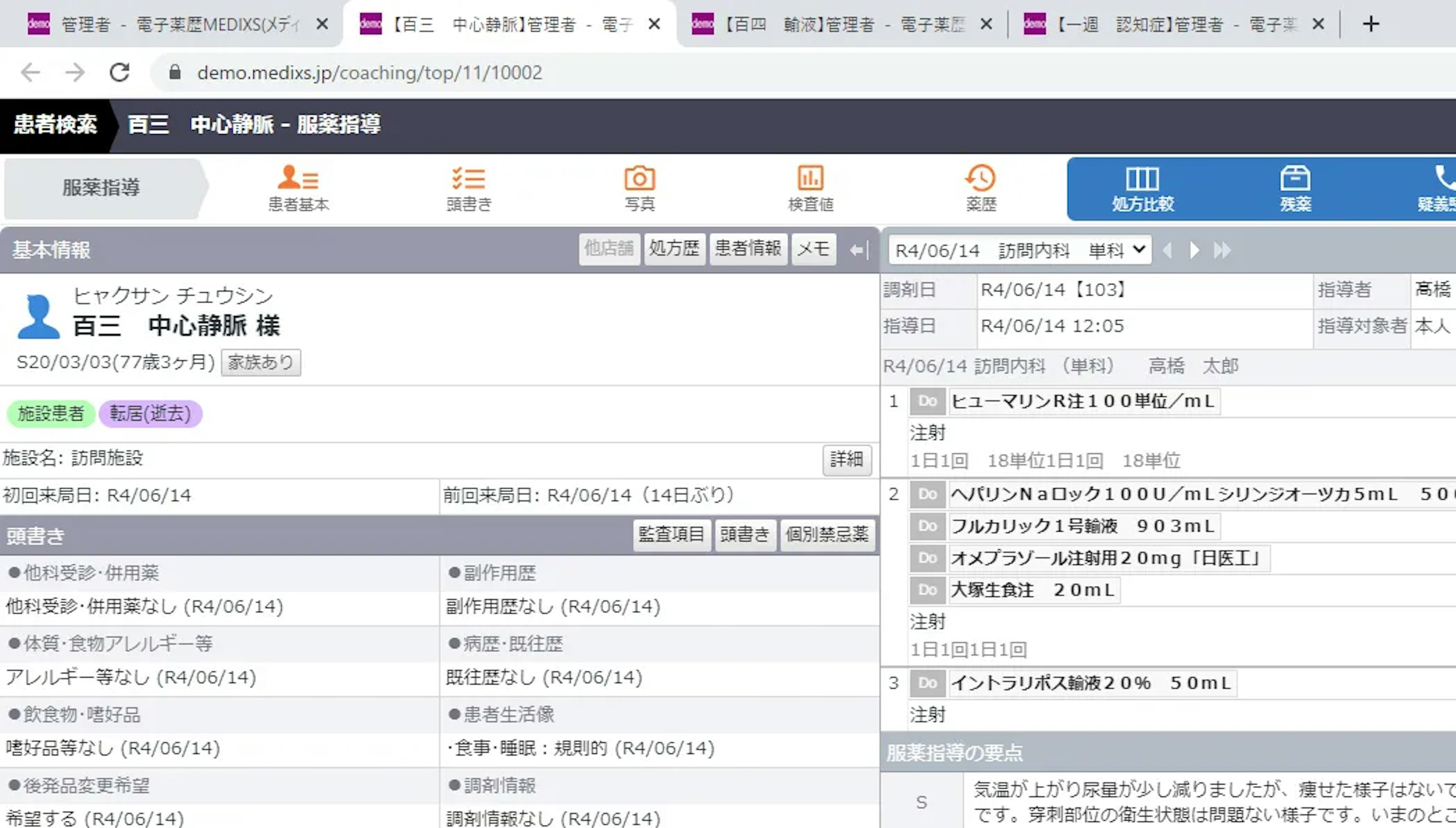Click the browser address bar URL

tap(370, 73)
